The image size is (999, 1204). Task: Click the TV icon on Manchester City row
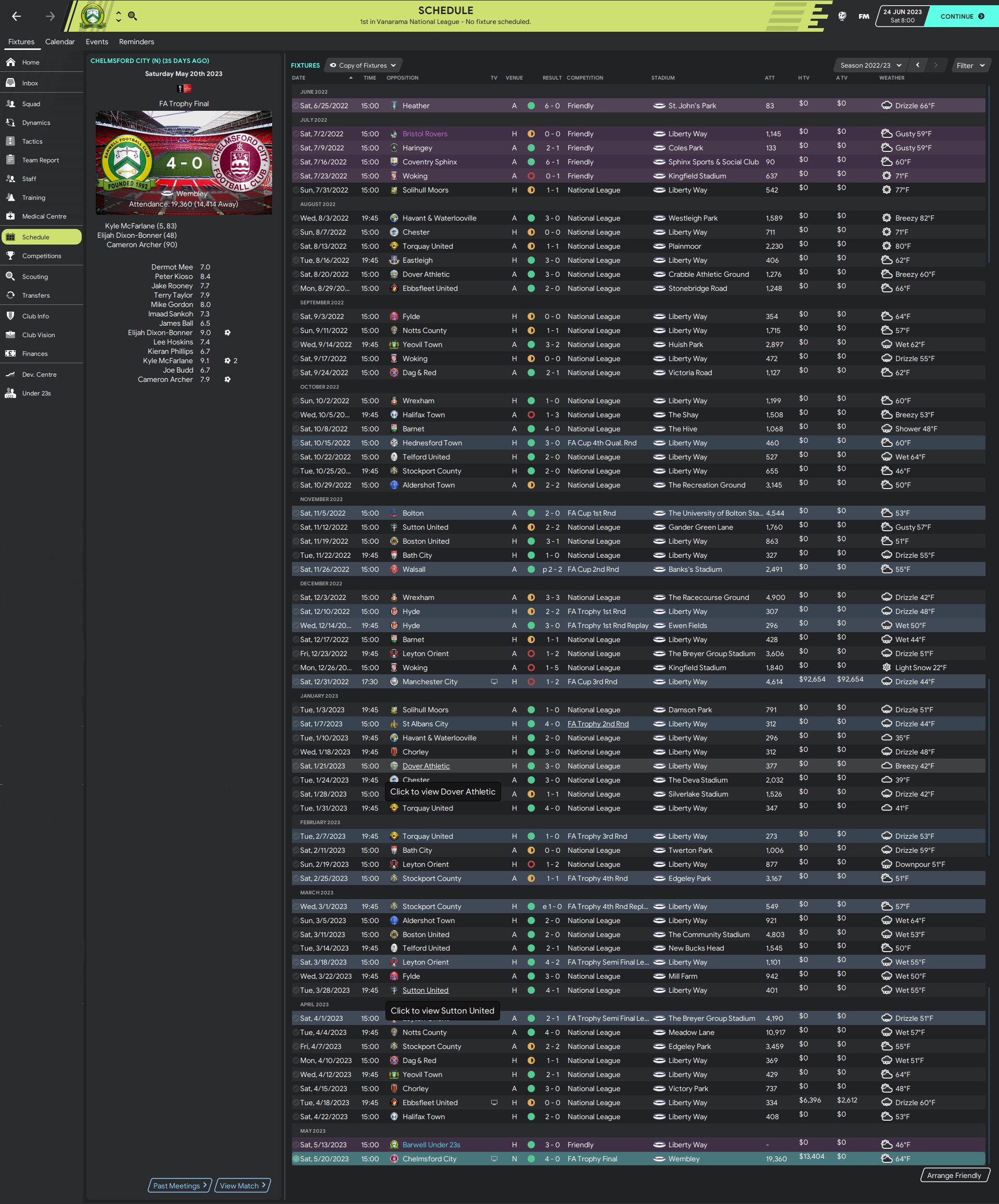point(494,682)
